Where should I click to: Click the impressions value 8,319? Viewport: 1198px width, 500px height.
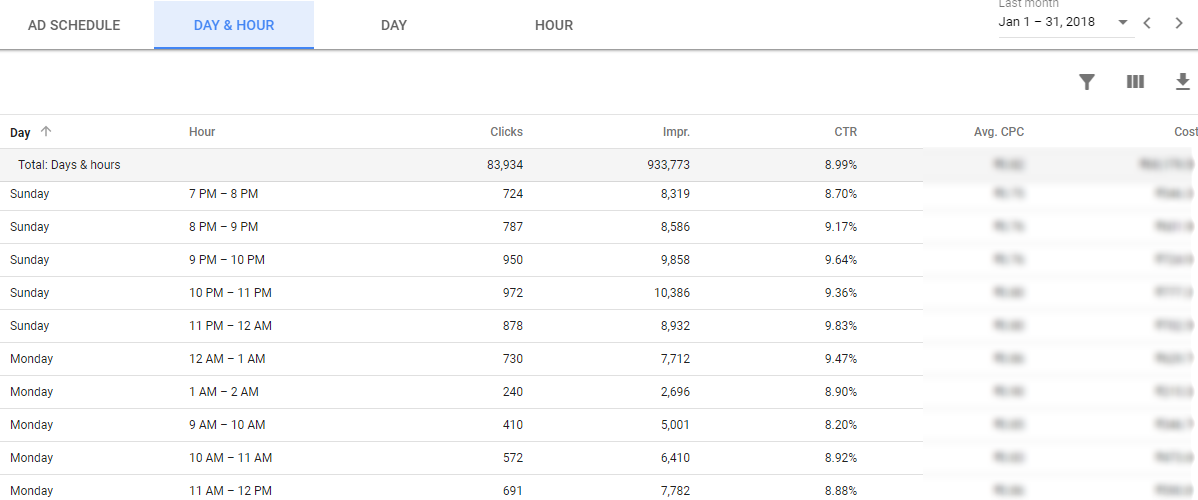pos(675,193)
